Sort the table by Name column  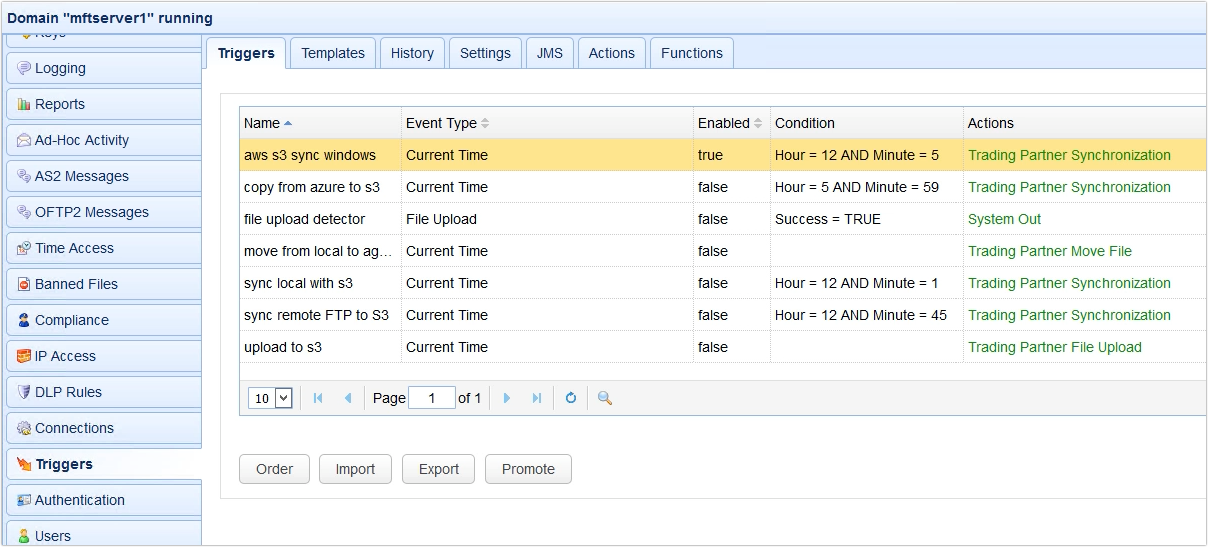263,123
